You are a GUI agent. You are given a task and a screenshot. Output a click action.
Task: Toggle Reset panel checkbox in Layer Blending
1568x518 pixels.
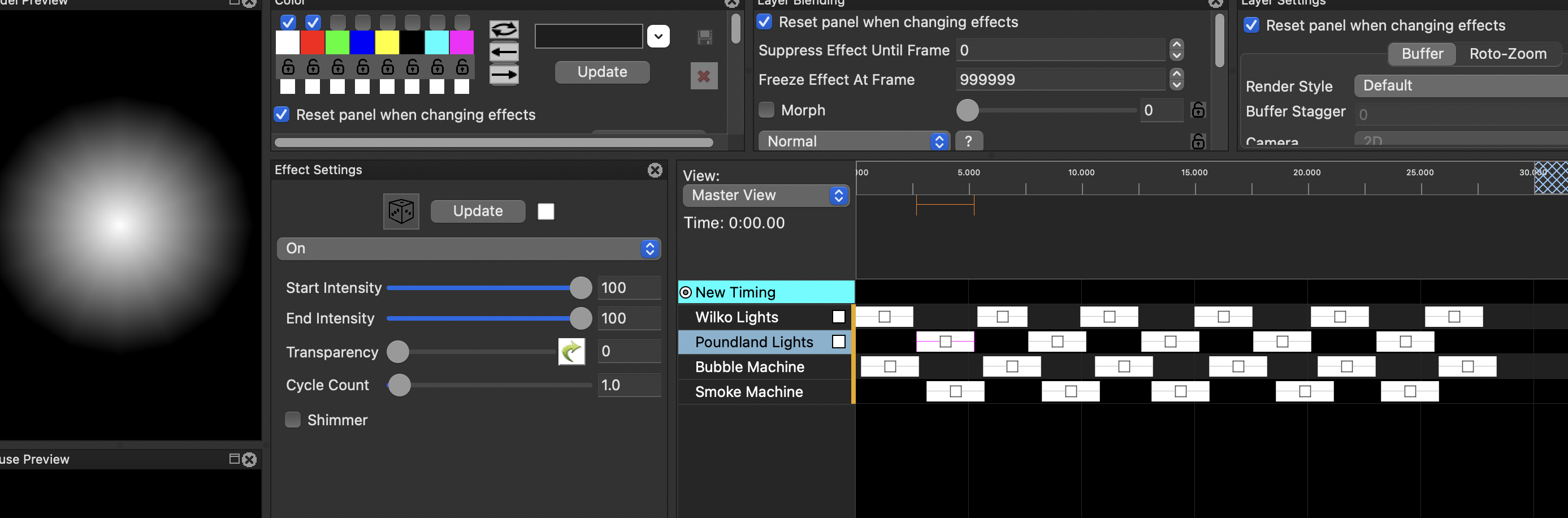[x=764, y=22]
